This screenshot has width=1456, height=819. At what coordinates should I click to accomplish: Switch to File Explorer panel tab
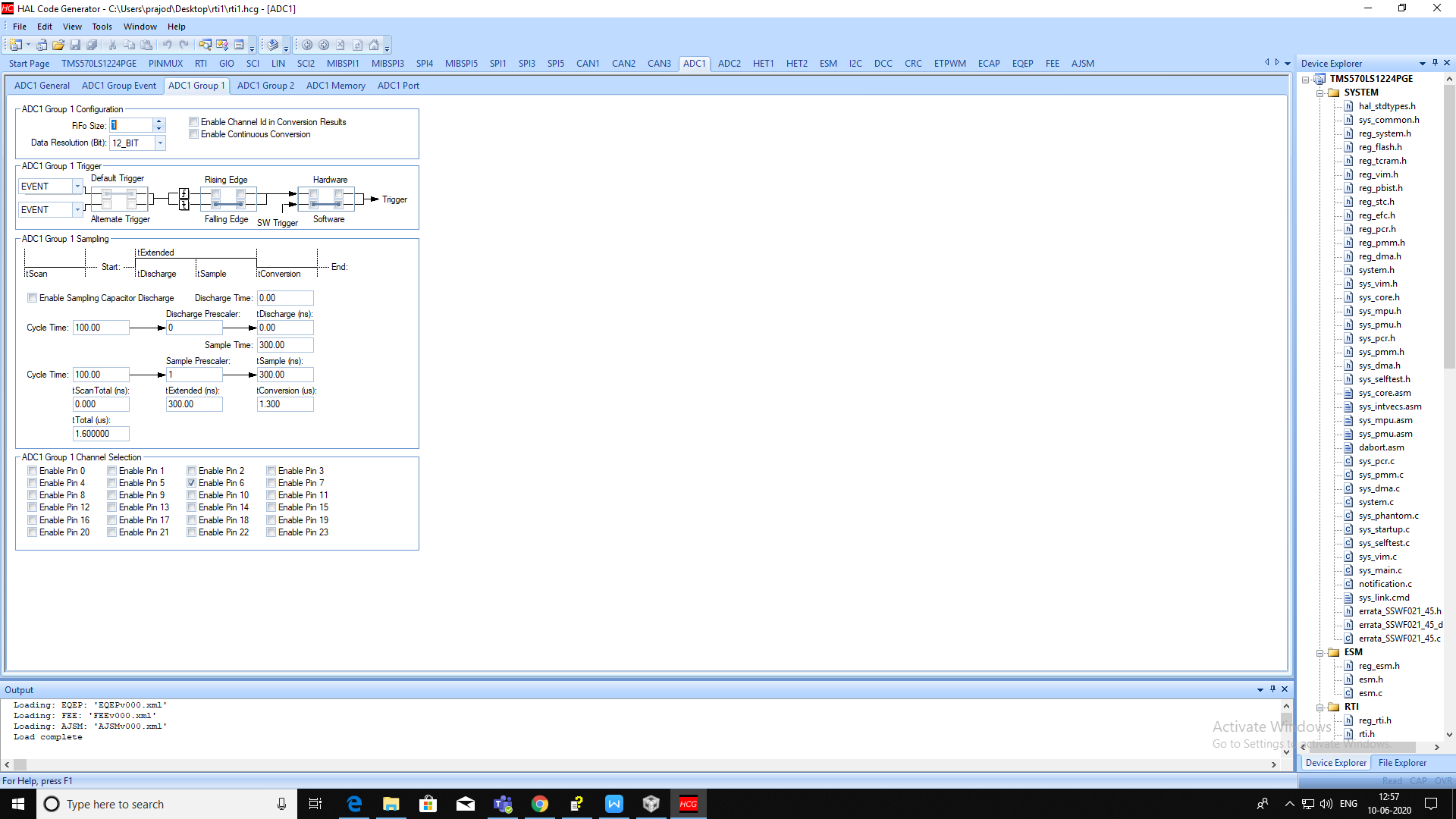click(1401, 763)
